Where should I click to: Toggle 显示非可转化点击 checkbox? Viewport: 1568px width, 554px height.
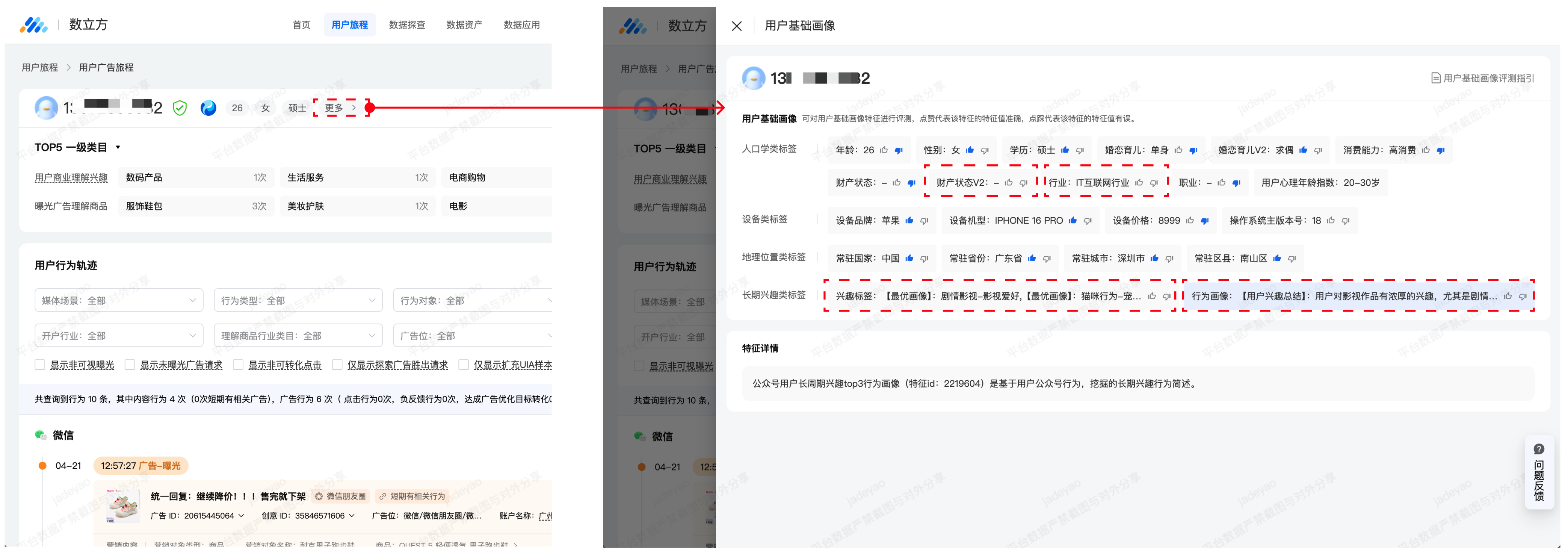coord(238,365)
